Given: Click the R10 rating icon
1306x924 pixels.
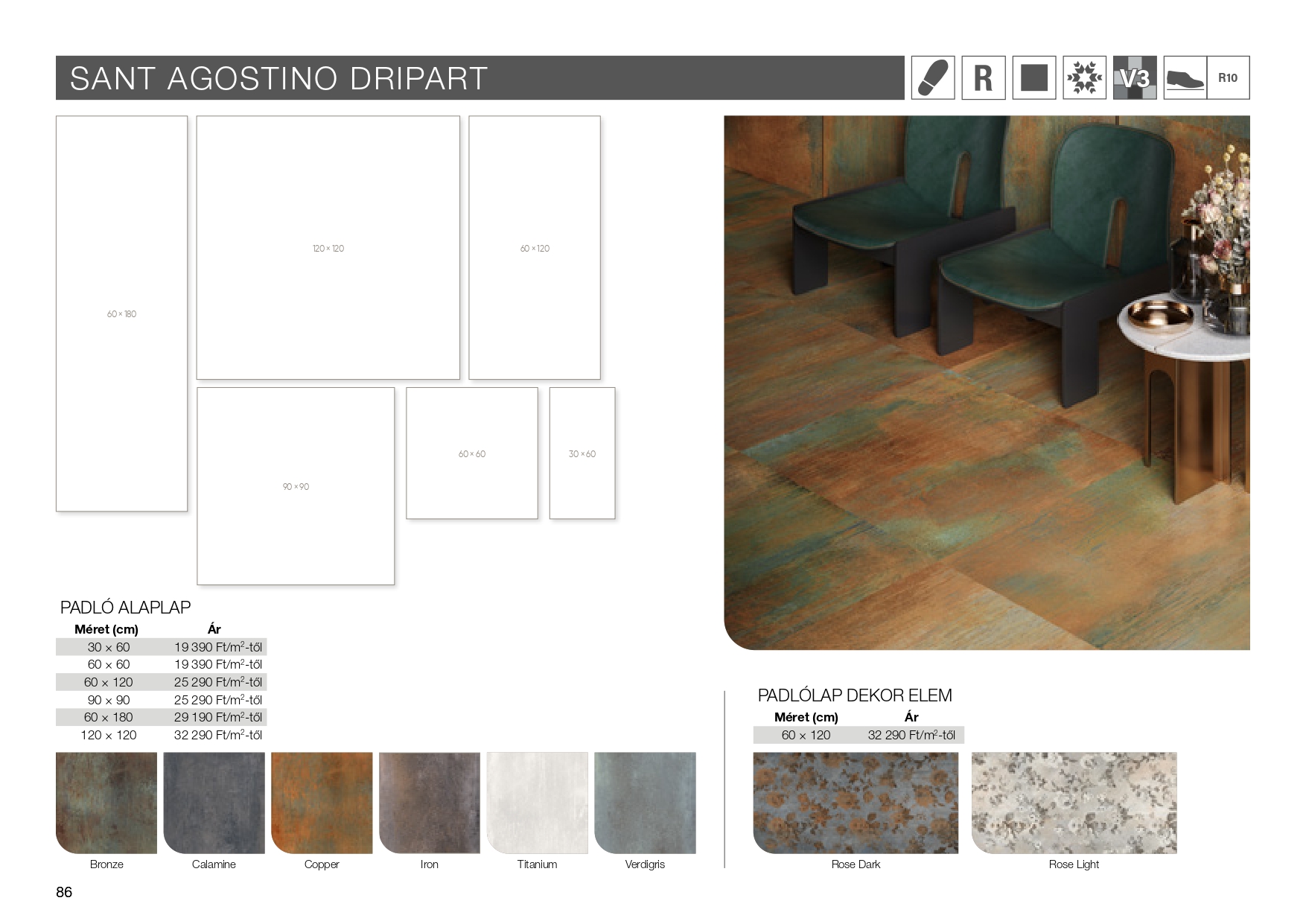Looking at the screenshot, I should point(1228,77).
